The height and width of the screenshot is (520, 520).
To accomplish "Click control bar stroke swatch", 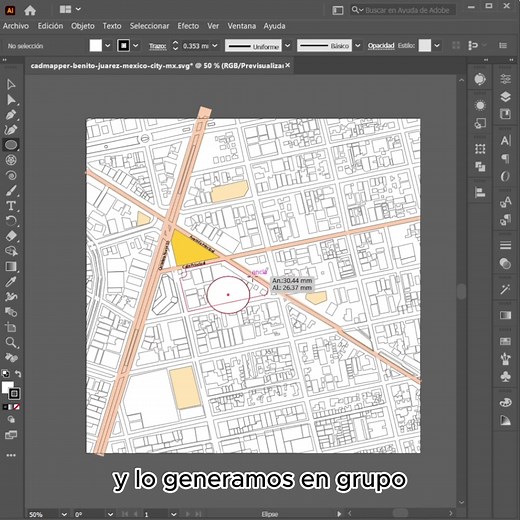I will 123,46.
